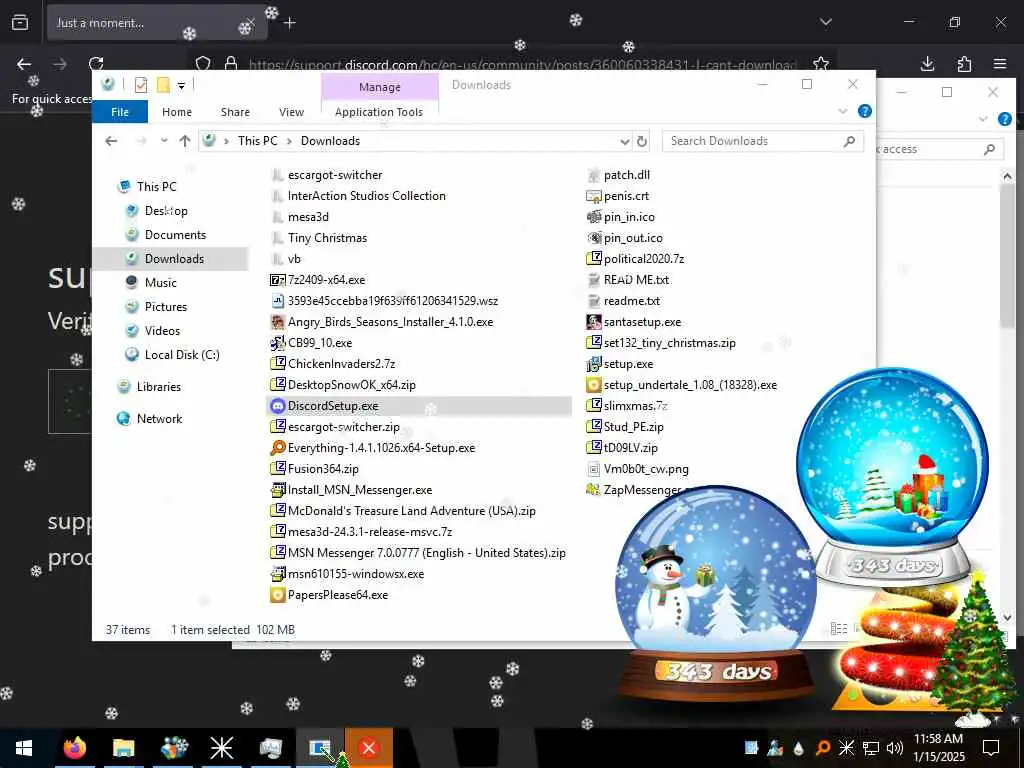Viewport: 1024px width, 768px height.
Task: Open the notification center icon
Action: coord(991,748)
